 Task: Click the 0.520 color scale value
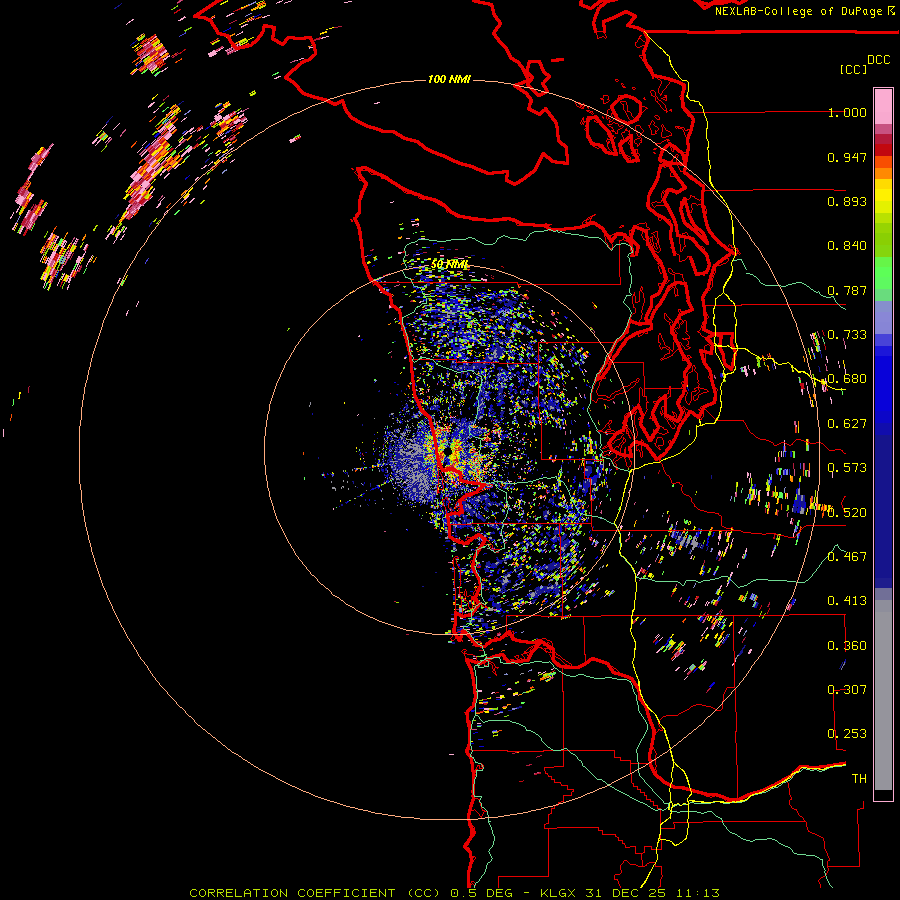tap(847, 513)
